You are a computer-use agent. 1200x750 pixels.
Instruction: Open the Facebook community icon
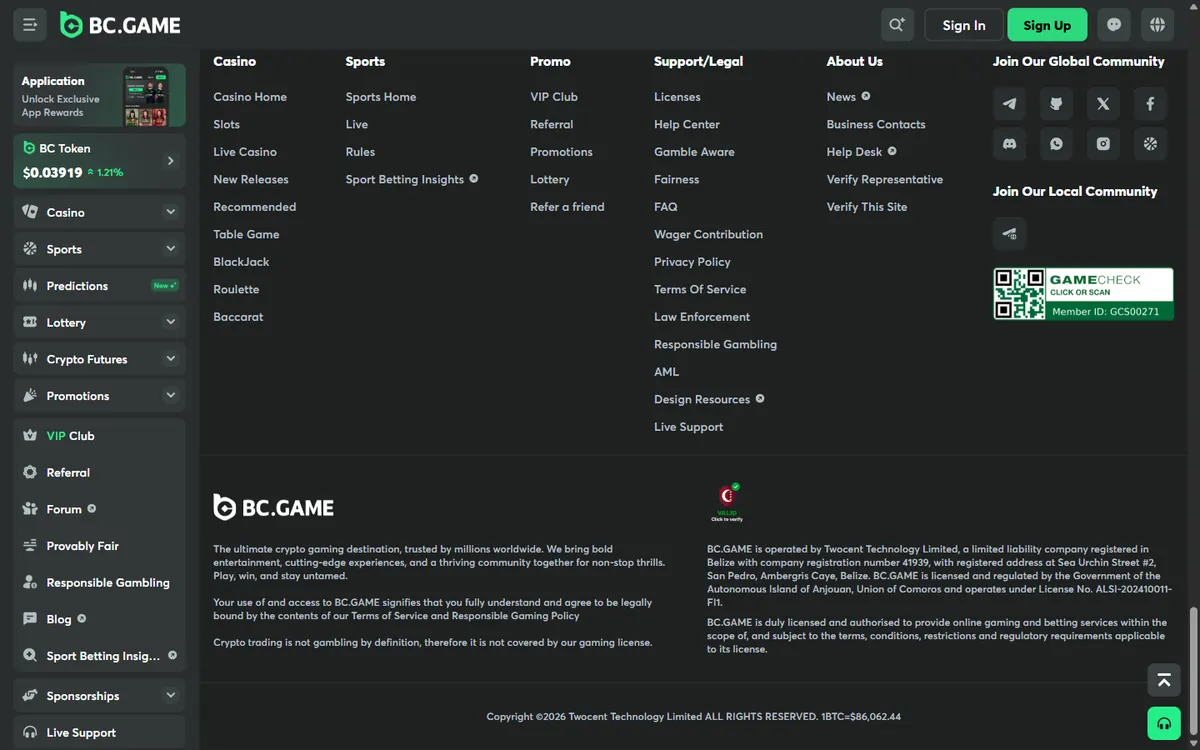point(1150,104)
